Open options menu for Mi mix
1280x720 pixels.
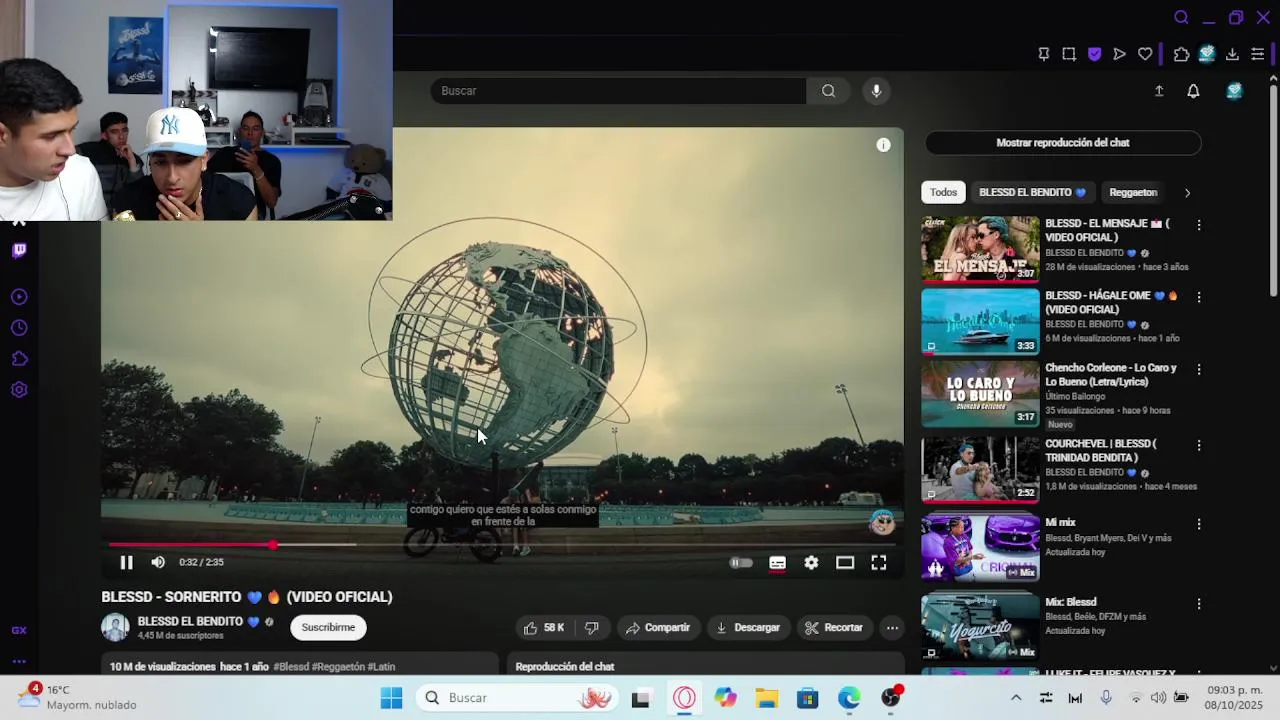1198,524
